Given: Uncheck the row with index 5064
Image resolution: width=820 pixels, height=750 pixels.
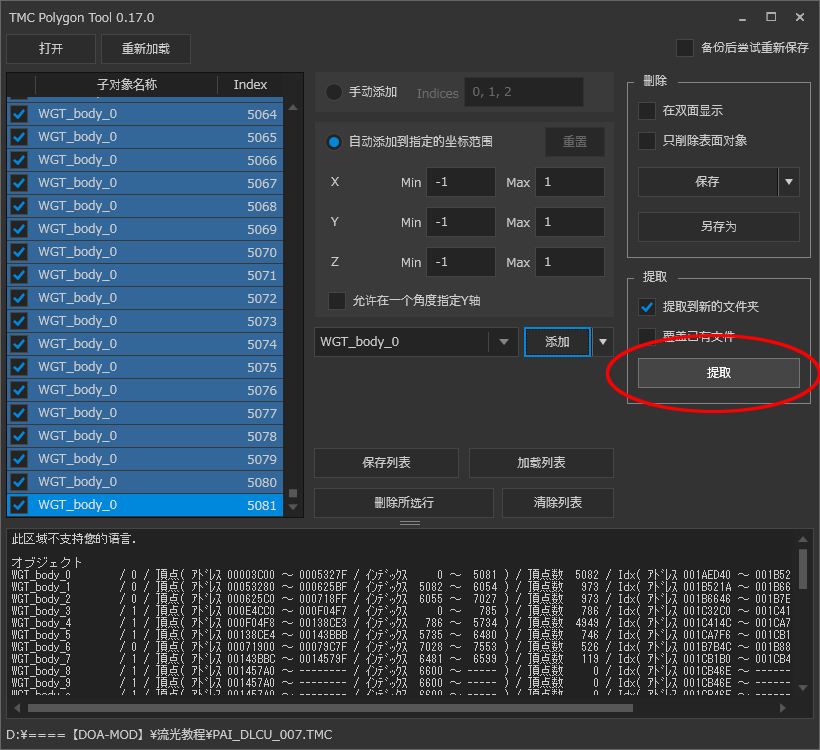Looking at the screenshot, I should tap(19, 114).
